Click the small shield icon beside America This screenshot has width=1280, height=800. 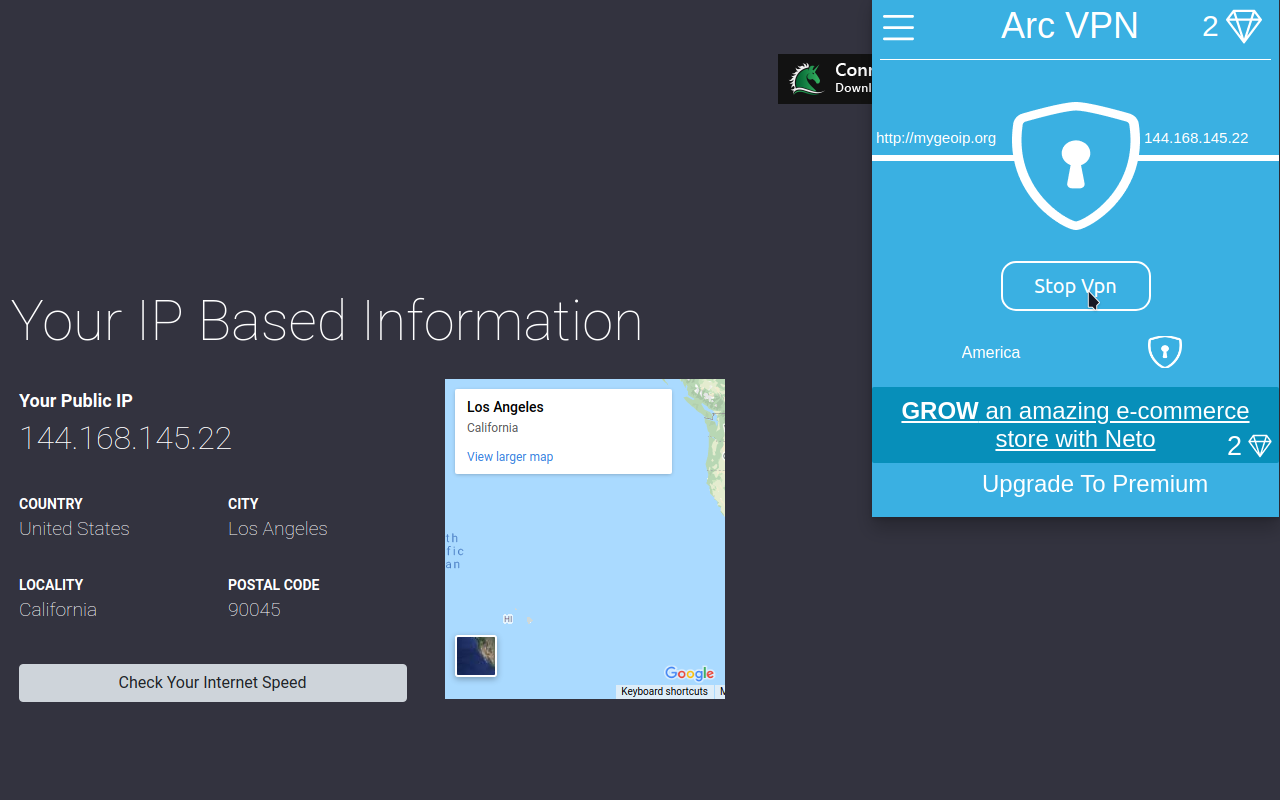coord(1164,352)
